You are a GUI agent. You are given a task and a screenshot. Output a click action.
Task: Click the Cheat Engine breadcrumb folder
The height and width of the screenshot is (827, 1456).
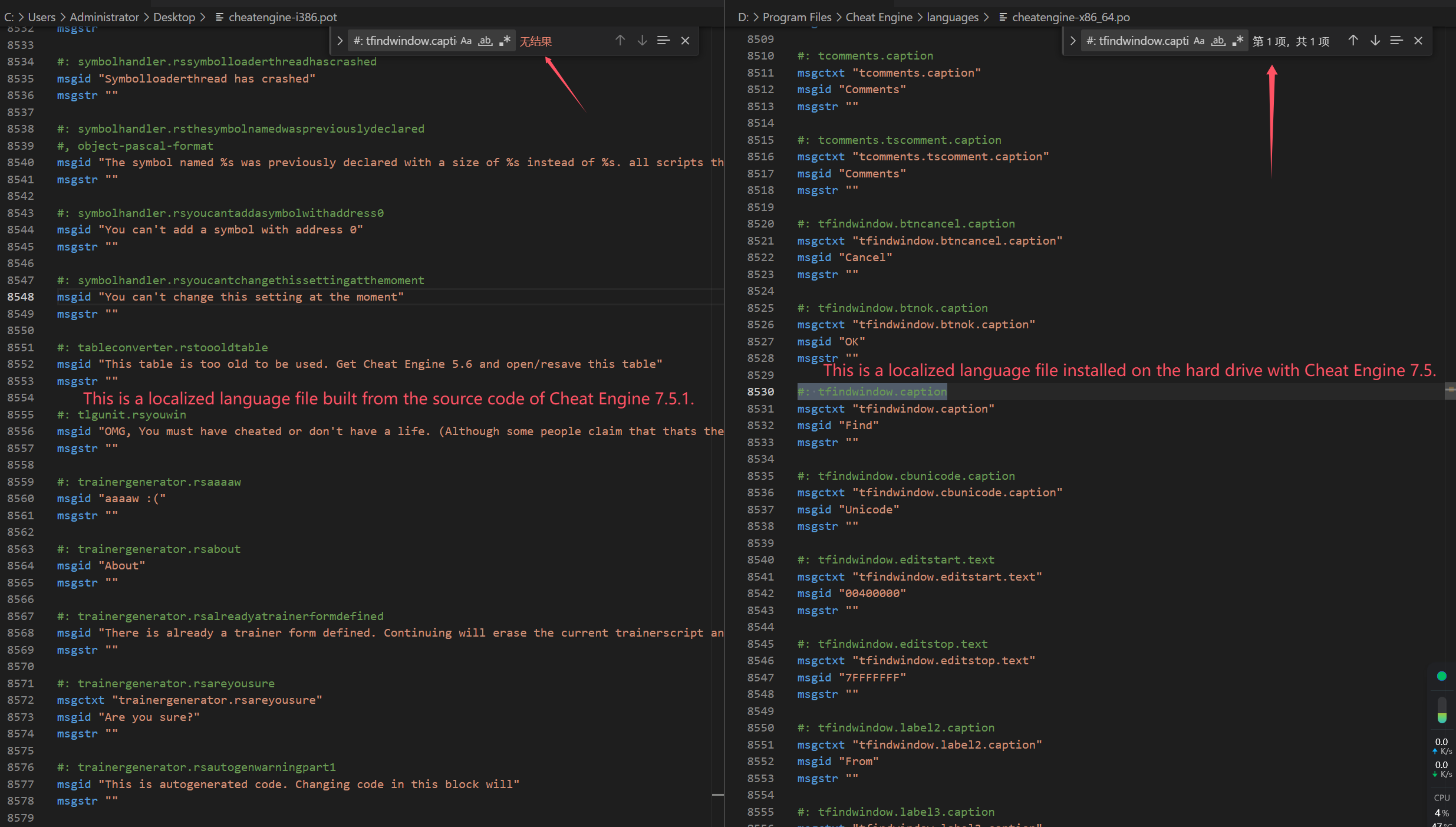(878, 17)
